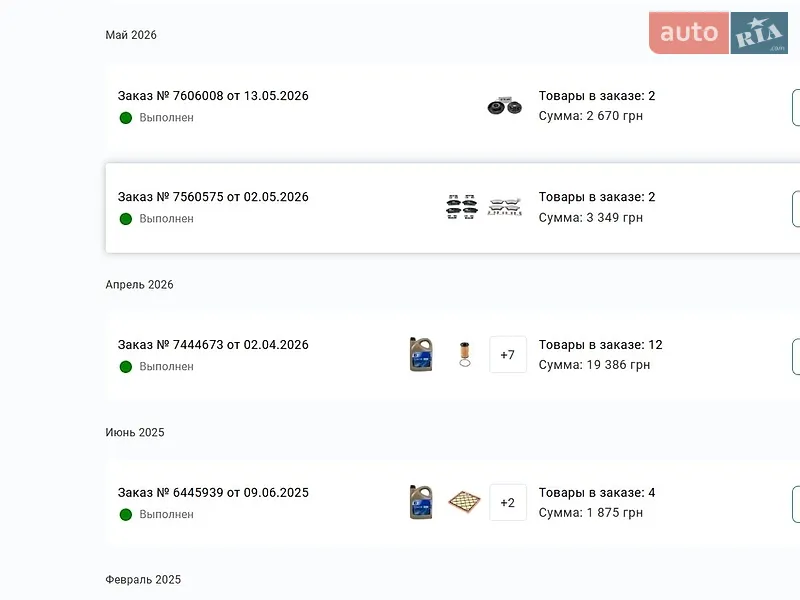Click "Сумма: 1 875 грн" text

(x=591, y=513)
